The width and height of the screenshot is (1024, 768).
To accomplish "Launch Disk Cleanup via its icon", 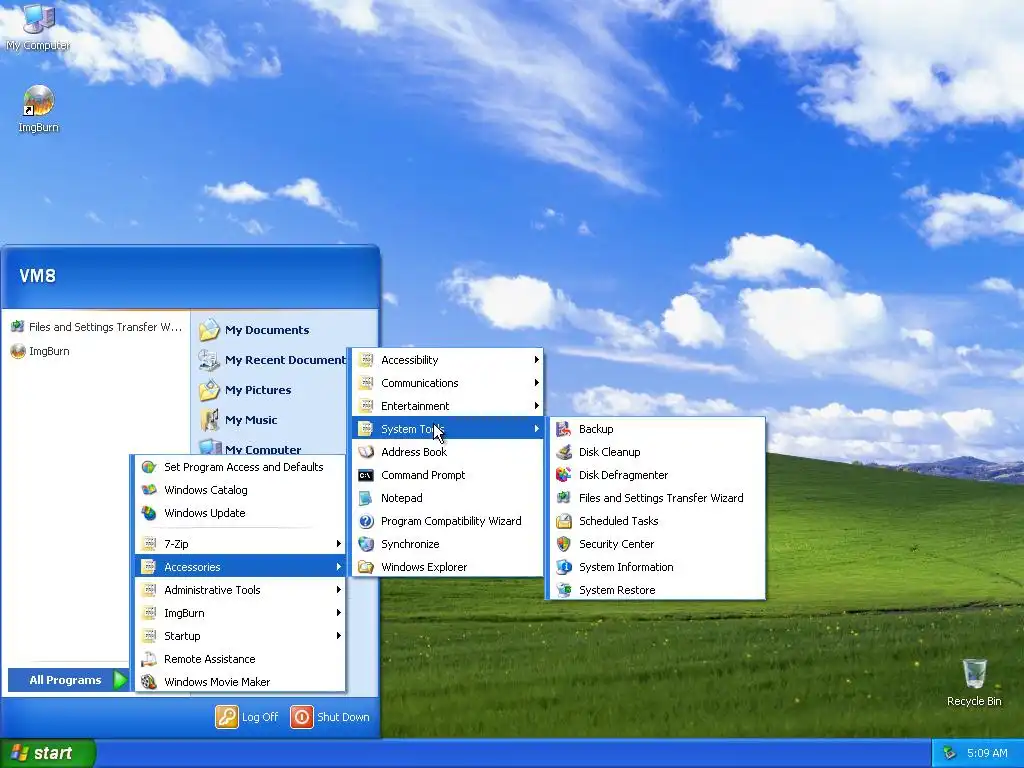I will (x=564, y=452).
